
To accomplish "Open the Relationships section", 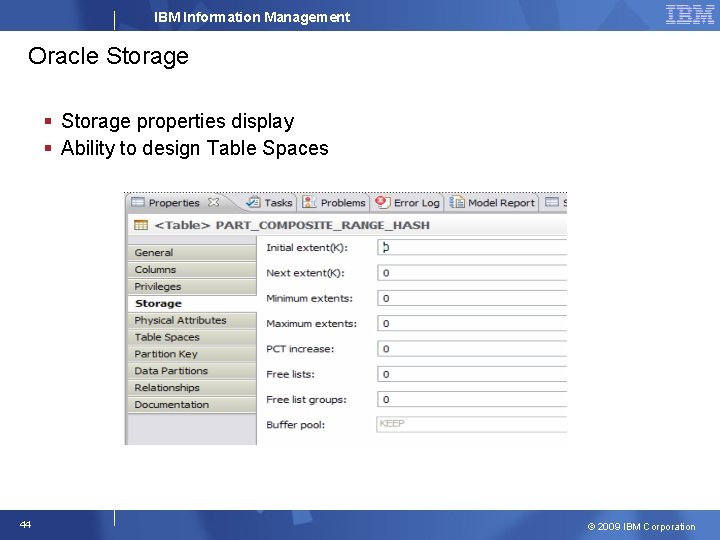I will point(191,388).
